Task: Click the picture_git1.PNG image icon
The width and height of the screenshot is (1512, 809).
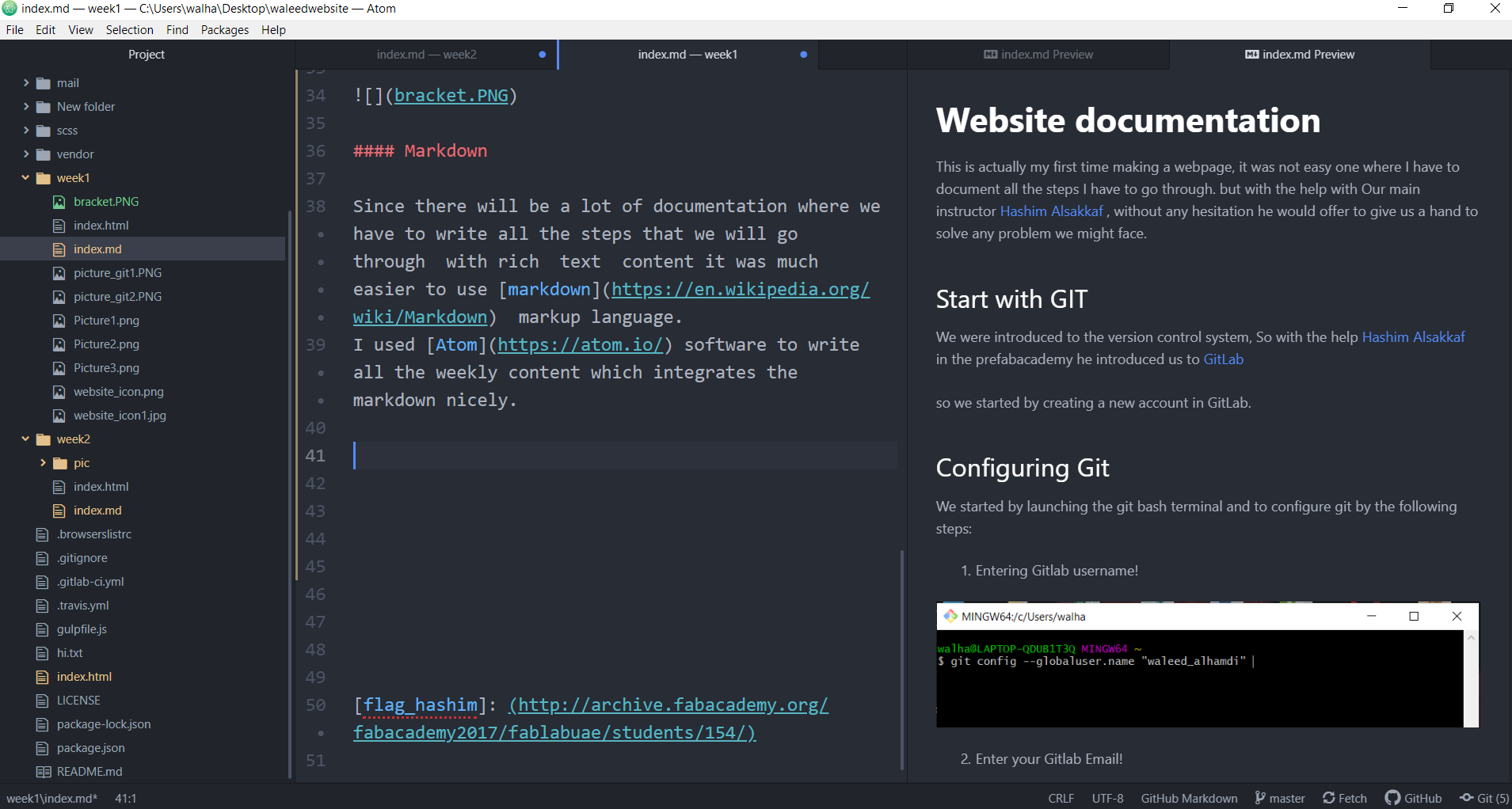Action: (59, 273)
